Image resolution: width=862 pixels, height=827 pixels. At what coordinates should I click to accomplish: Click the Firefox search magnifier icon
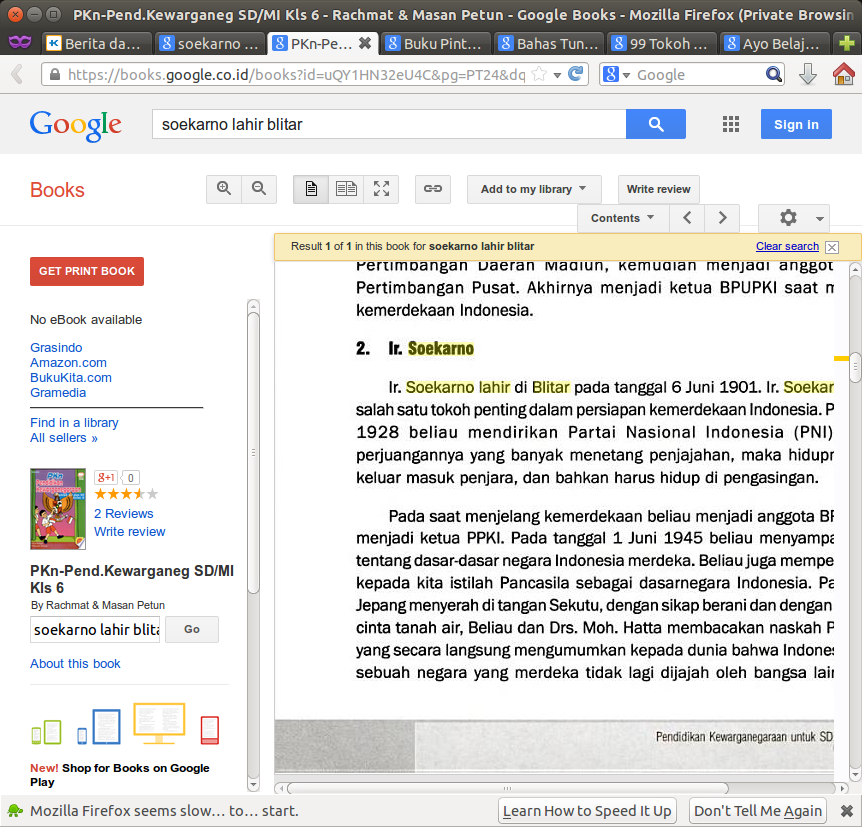[773, 74]
